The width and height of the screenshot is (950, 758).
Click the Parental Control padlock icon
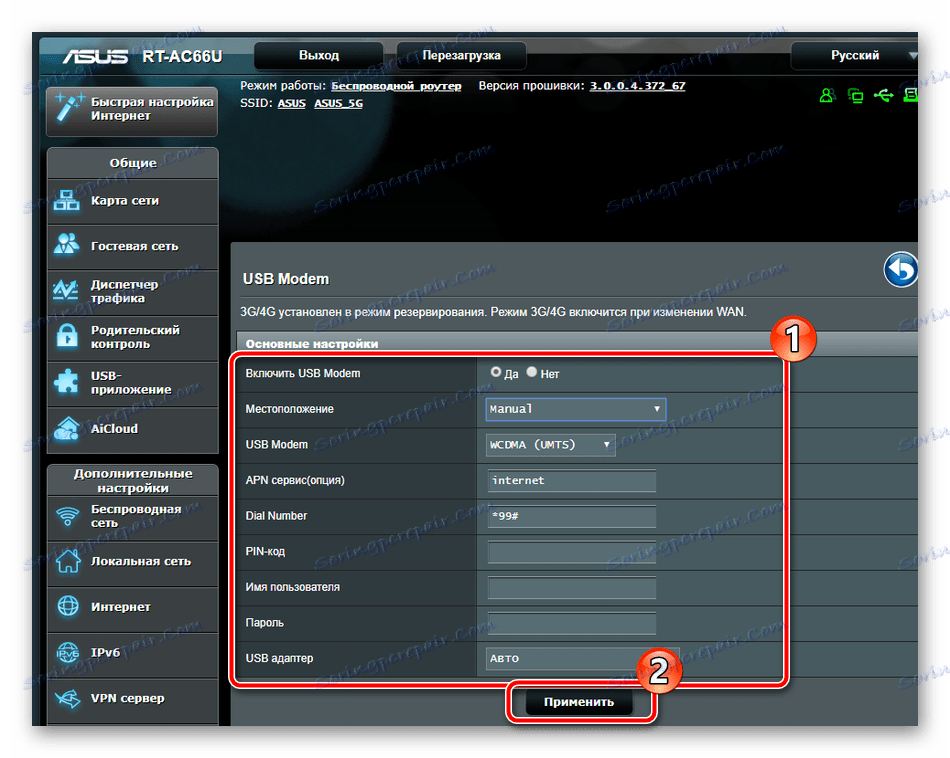[67, 336]
